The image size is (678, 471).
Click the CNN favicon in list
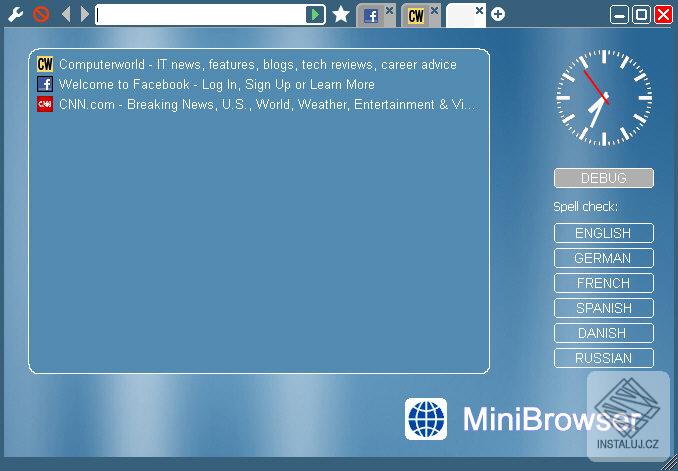45,104
